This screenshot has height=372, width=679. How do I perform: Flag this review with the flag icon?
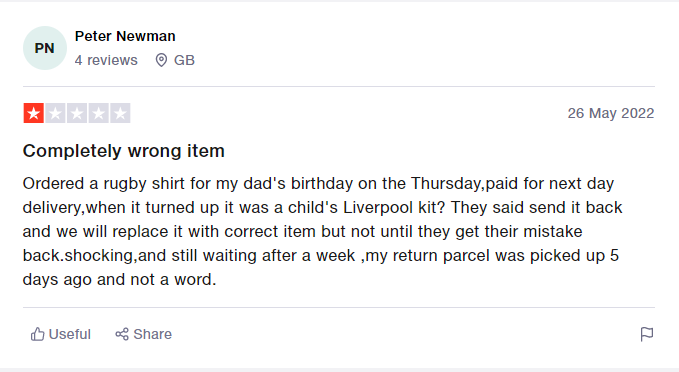[x=647, y=334]
